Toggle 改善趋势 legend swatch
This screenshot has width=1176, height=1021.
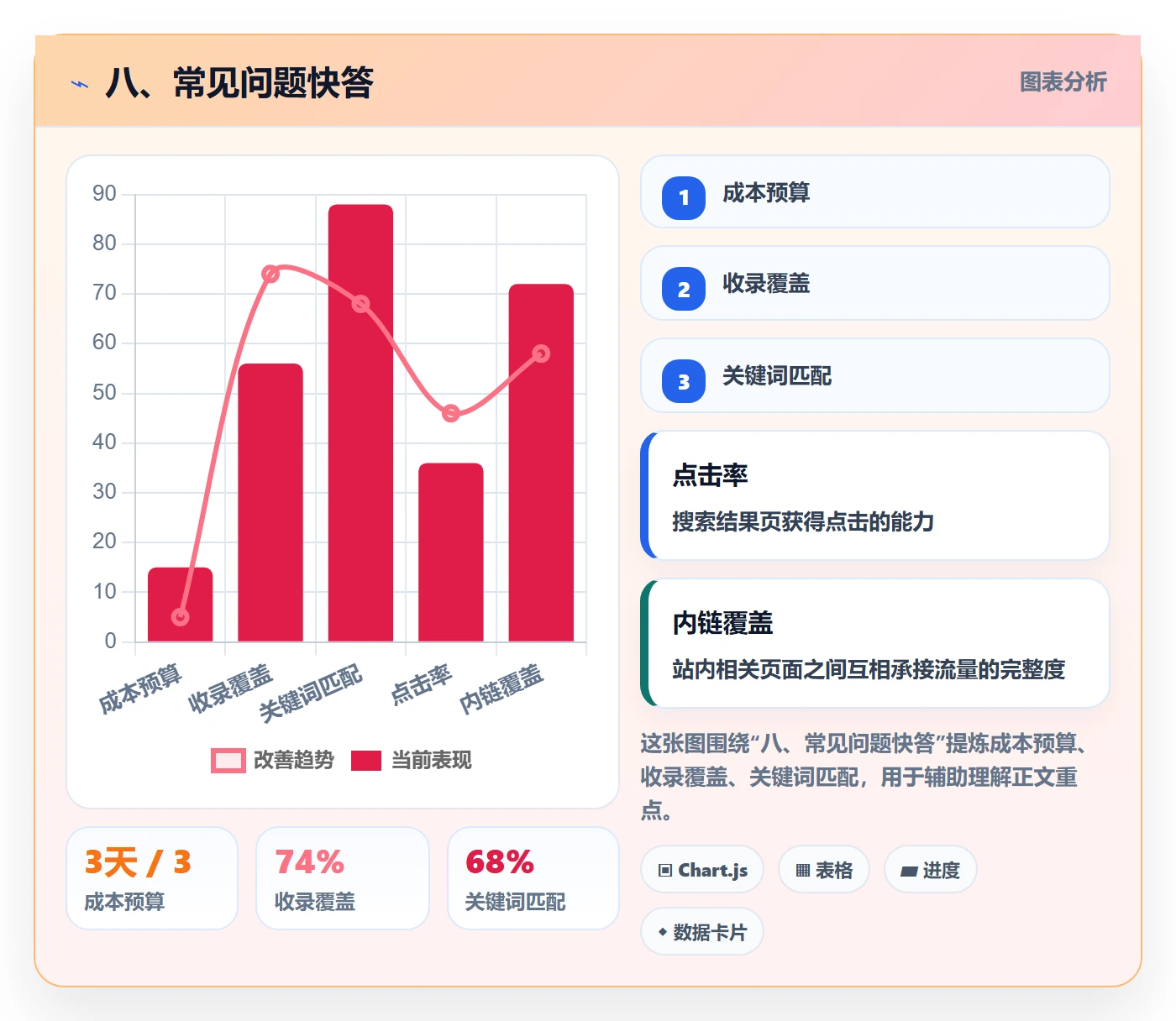(228, 761)
